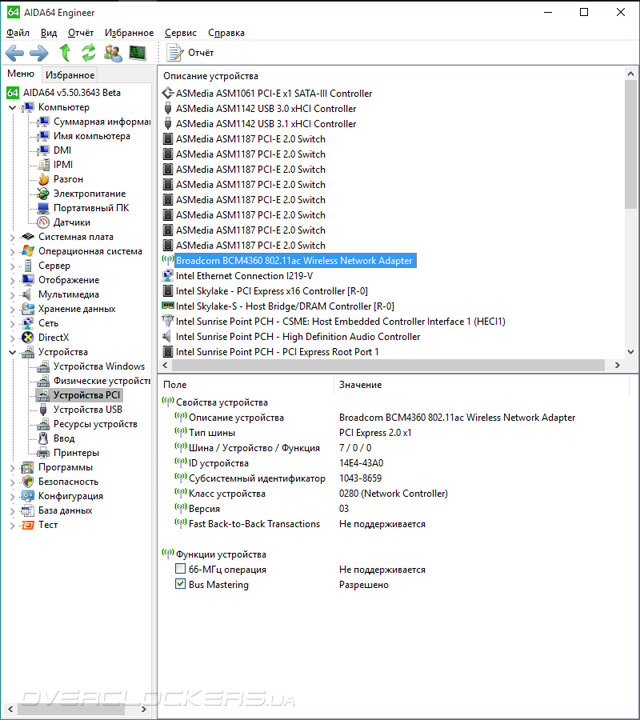This screenshot has width=640, height=720.
Task: Click the Разгон flame icon
Action: pyautogui.click(x=44, y=179)
